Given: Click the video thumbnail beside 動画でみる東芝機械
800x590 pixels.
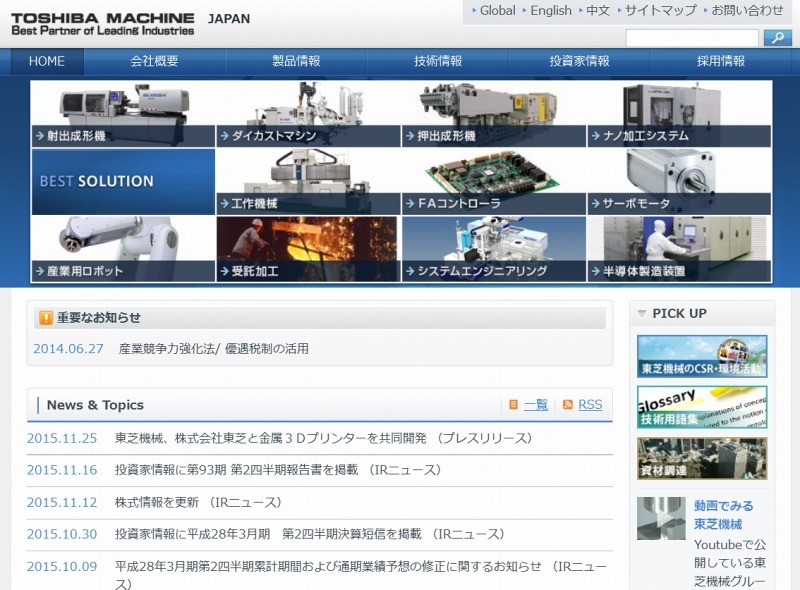Looking at the screenshot, I should pyautogui.click(x=661, y=519).
